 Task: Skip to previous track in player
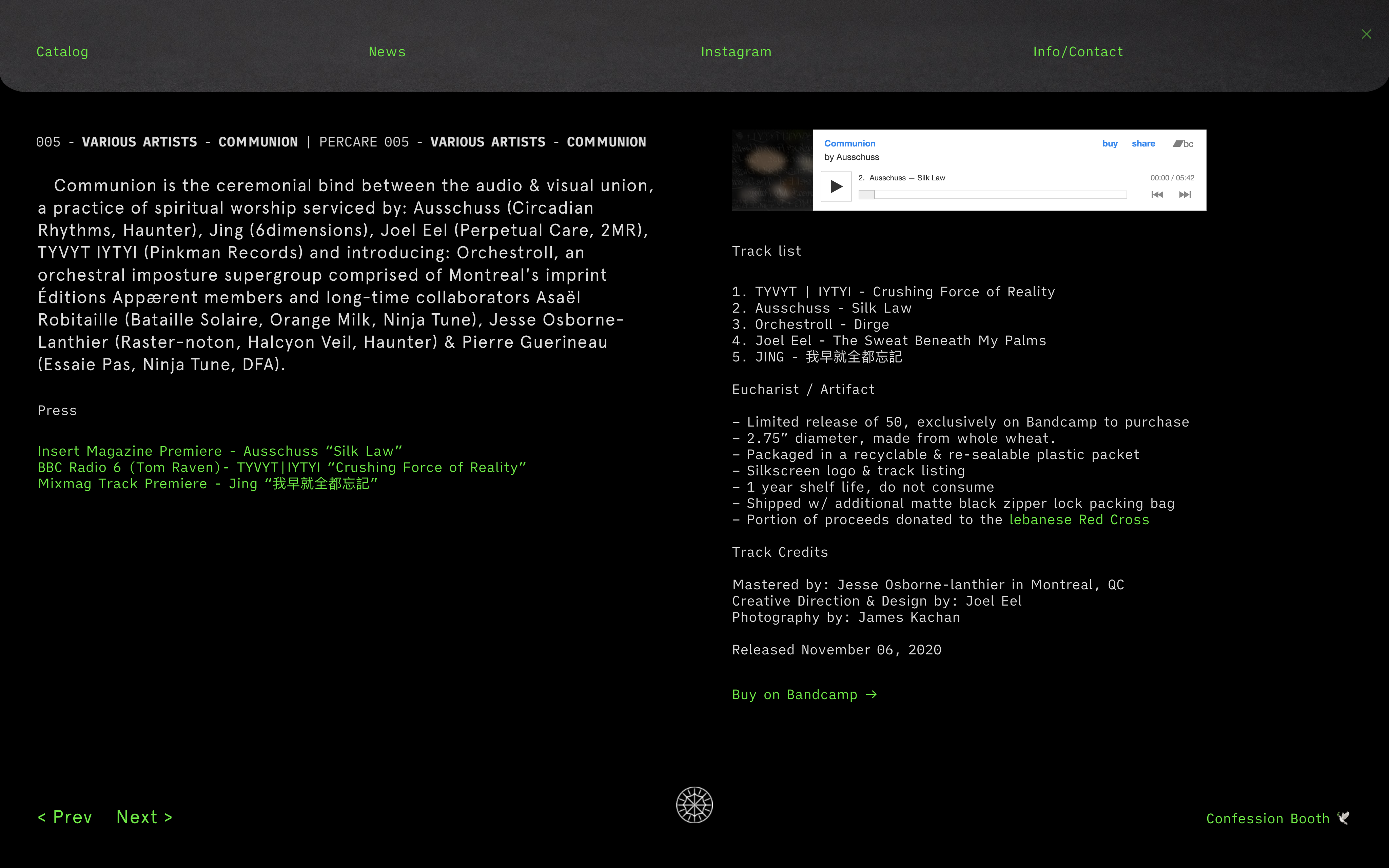[x=1157, y=195]
